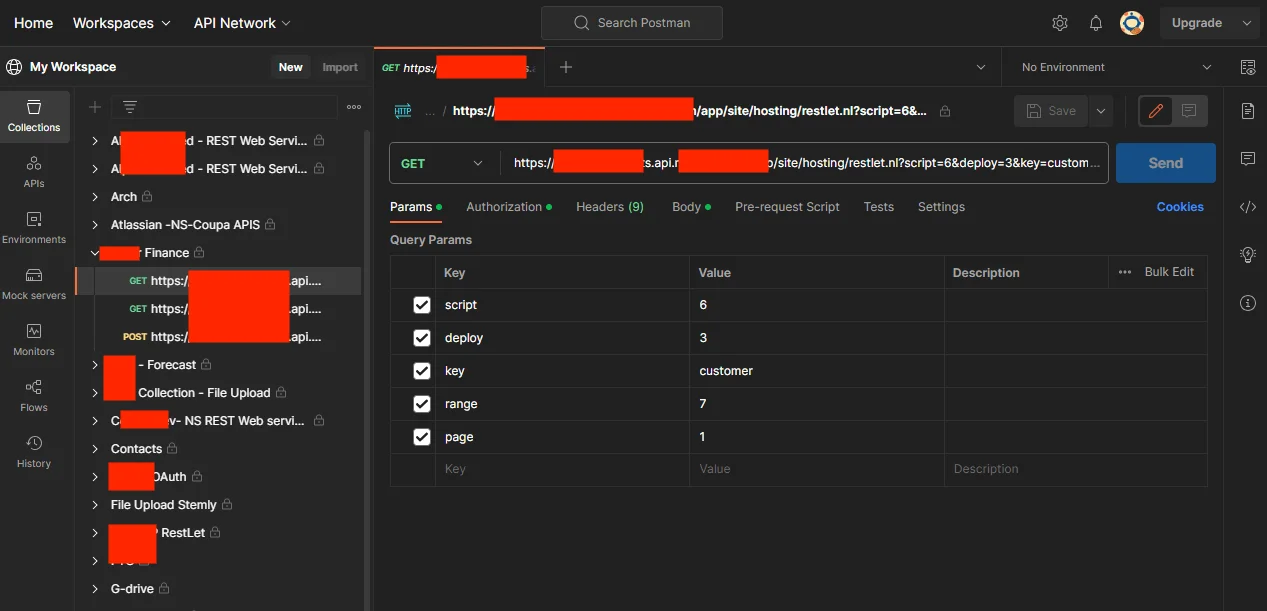Image resolution: width=1267 pixels, height=611 pixels.
Task: Open the collections three-dot options menu
Action: (354, 107)
